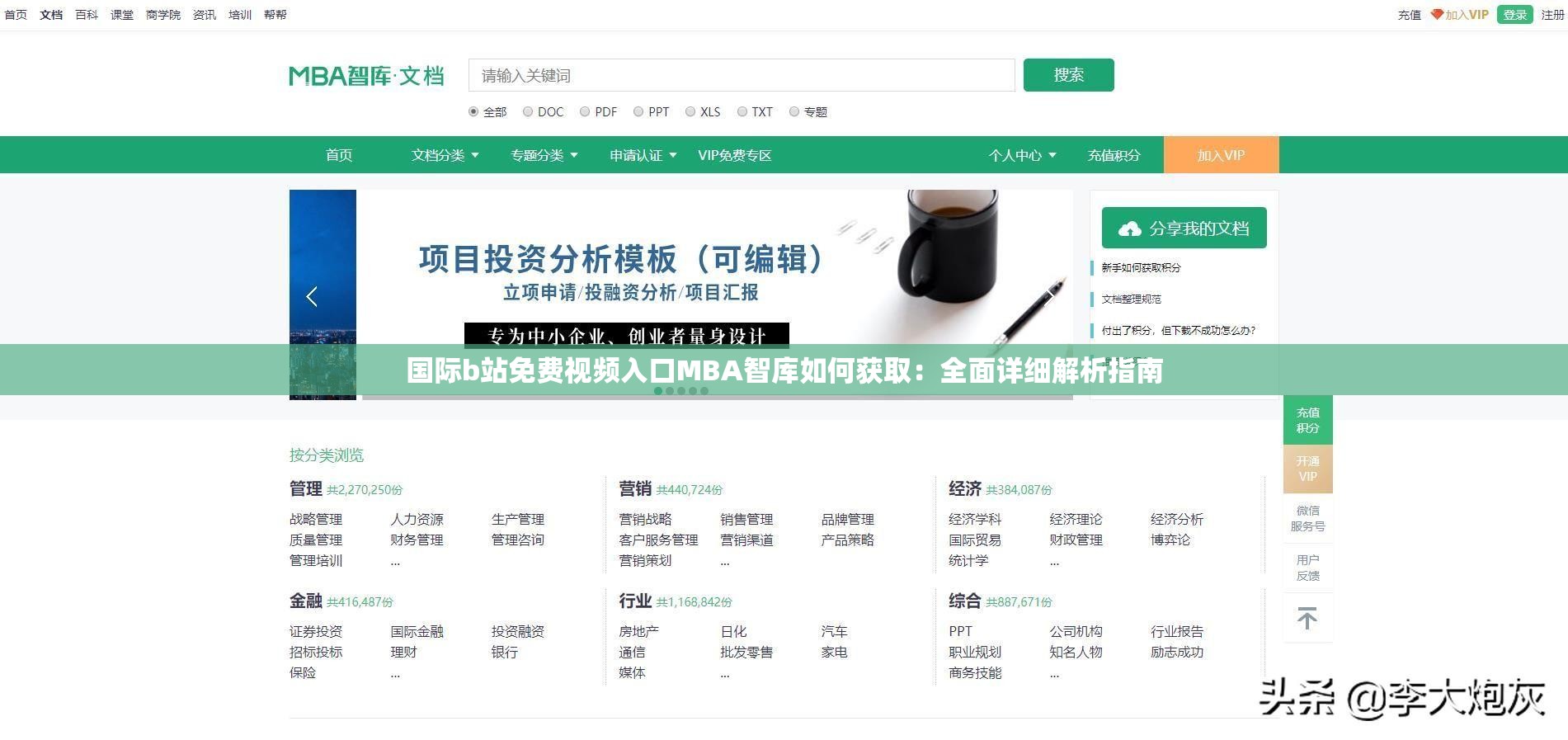Select the 专题 search radio
Screen dimensions: 1568x740
click(794, 111)
